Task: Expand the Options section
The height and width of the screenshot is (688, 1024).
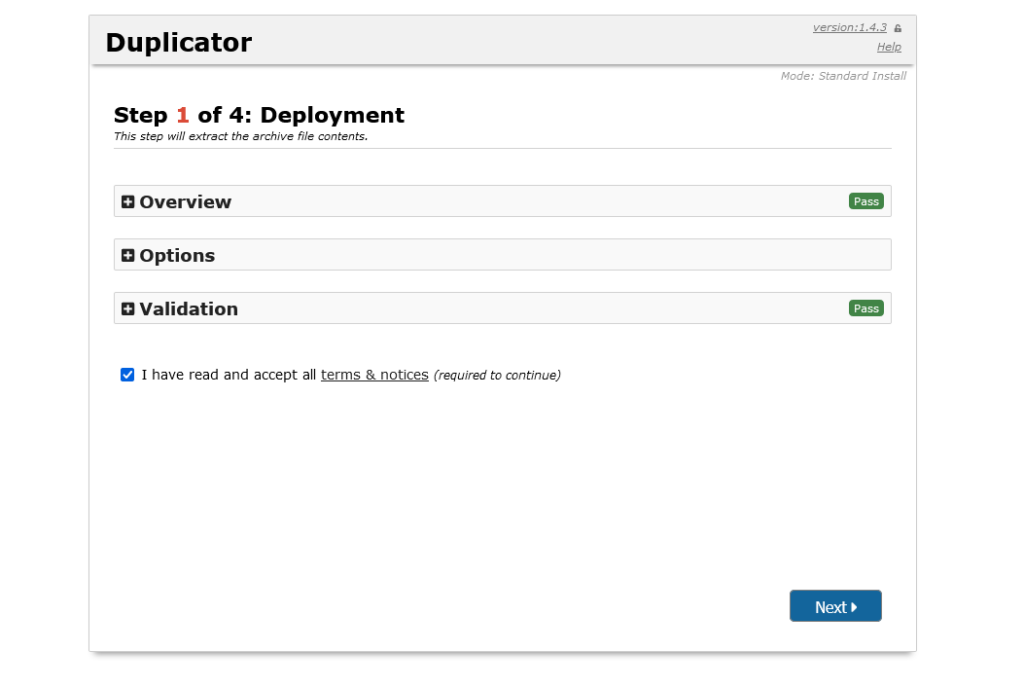Action: [x=180, y=255]
